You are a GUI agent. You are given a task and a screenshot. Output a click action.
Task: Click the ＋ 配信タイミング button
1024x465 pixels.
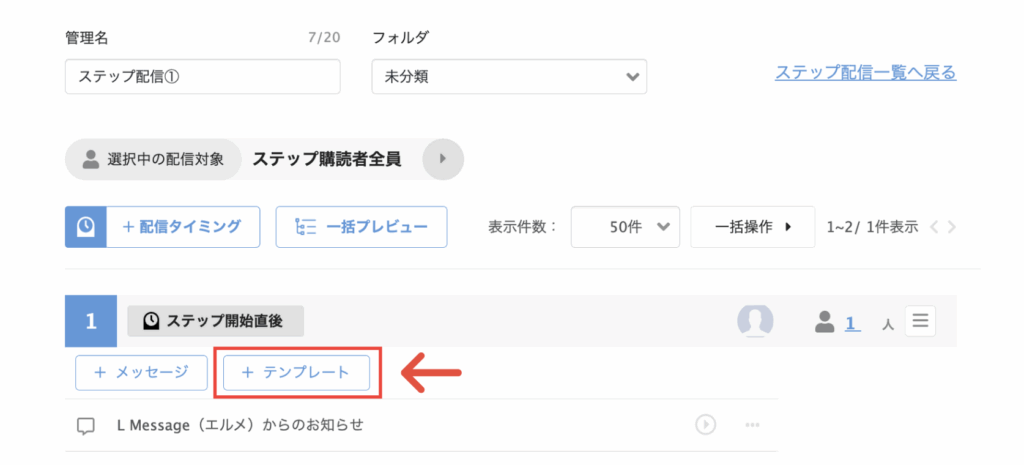click(183, 227)
